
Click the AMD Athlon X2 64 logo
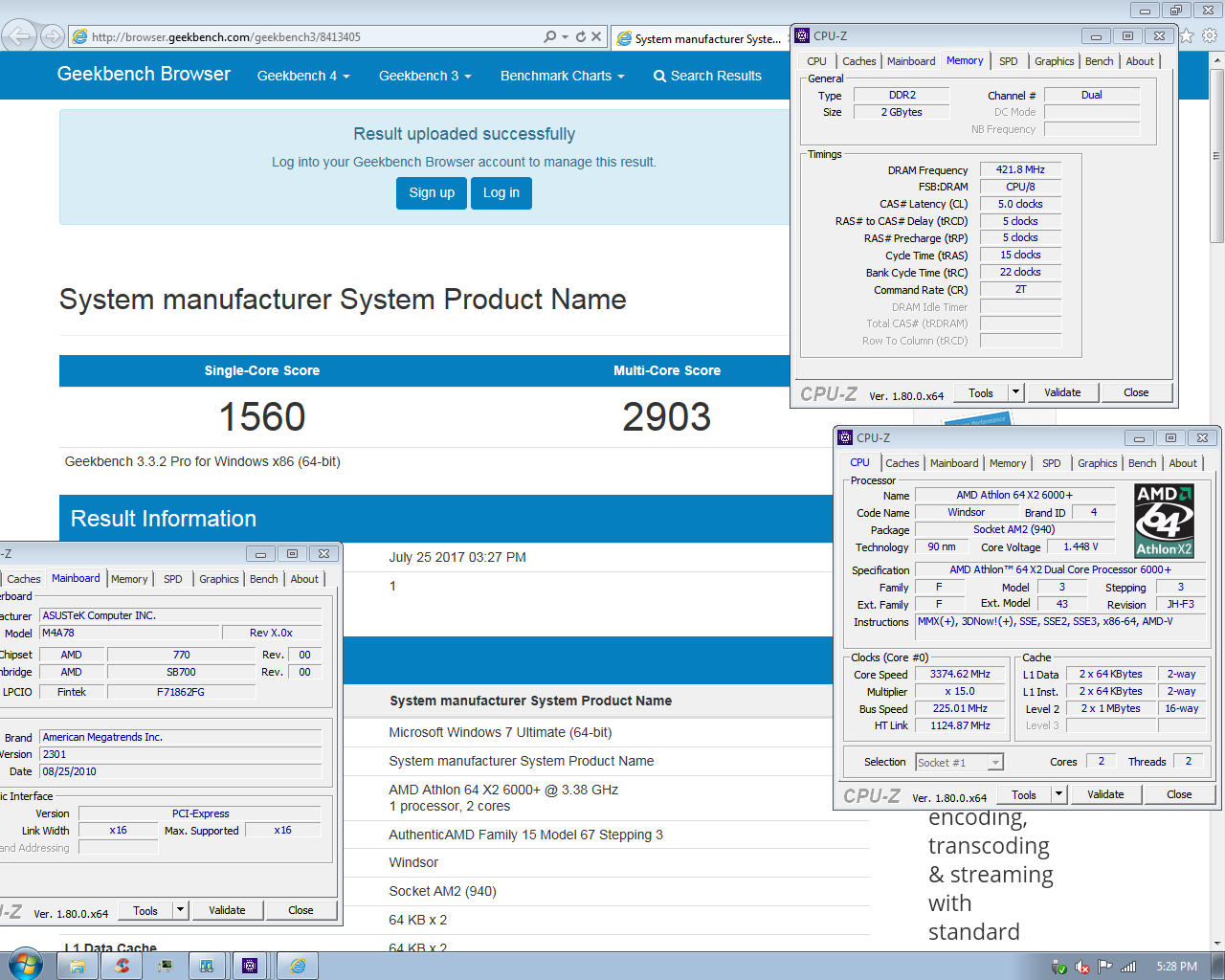tap(1164, 521)
